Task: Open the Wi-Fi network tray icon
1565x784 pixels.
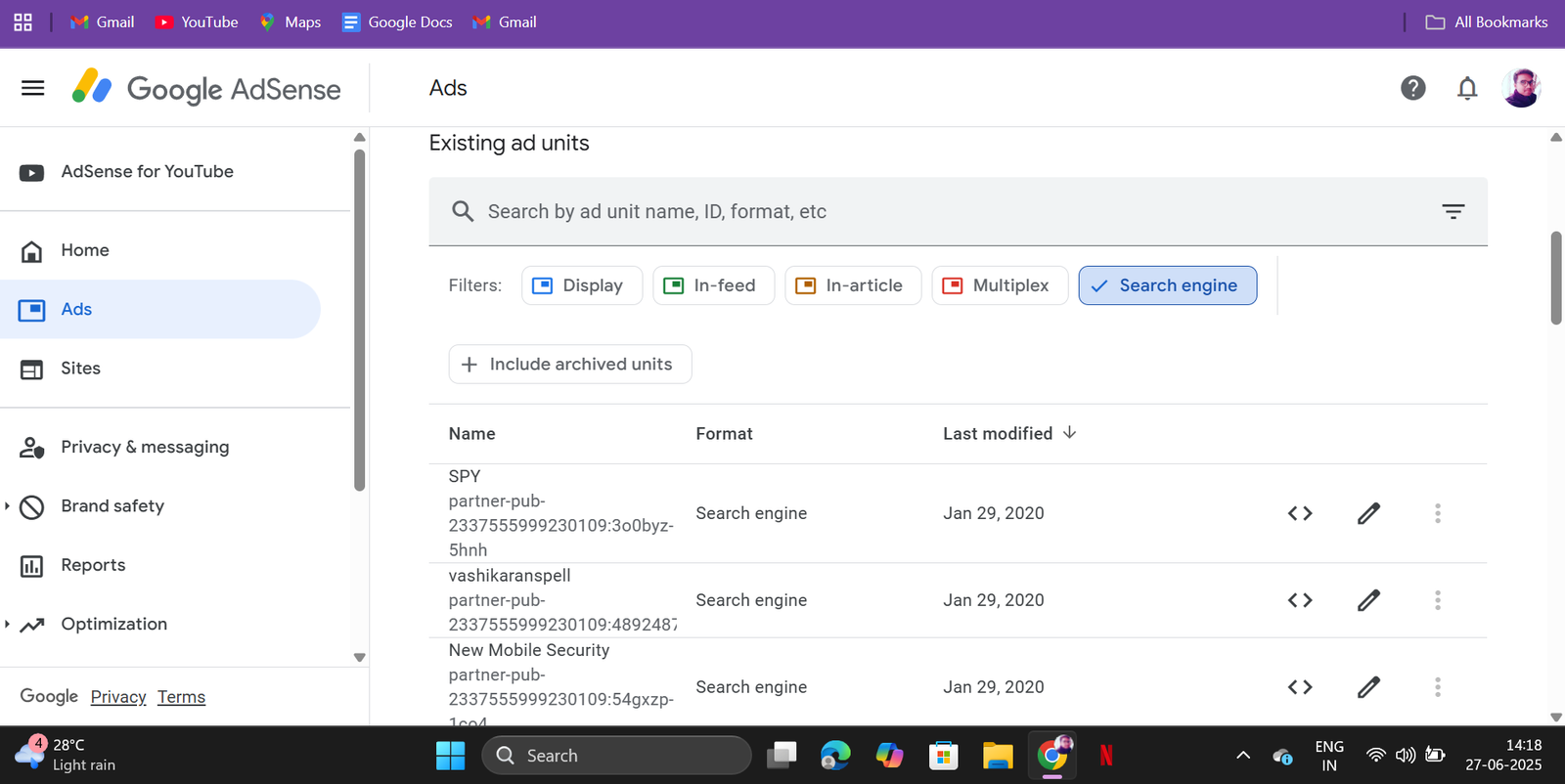Action: click(1376, 756)
